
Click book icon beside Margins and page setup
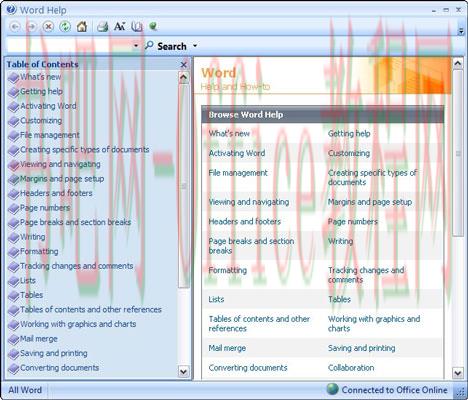[x=14, y=179]
